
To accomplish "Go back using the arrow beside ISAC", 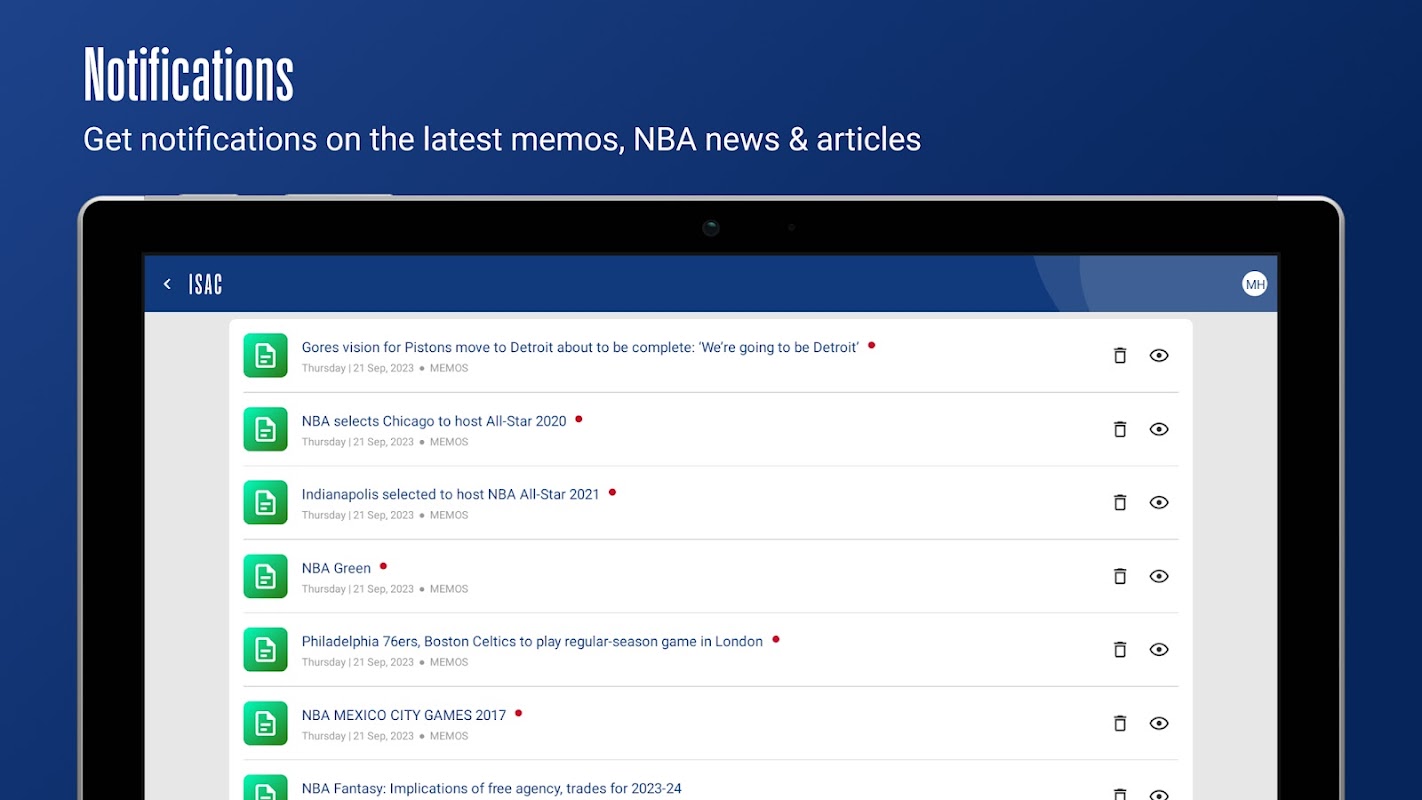I will pos(167,284).
